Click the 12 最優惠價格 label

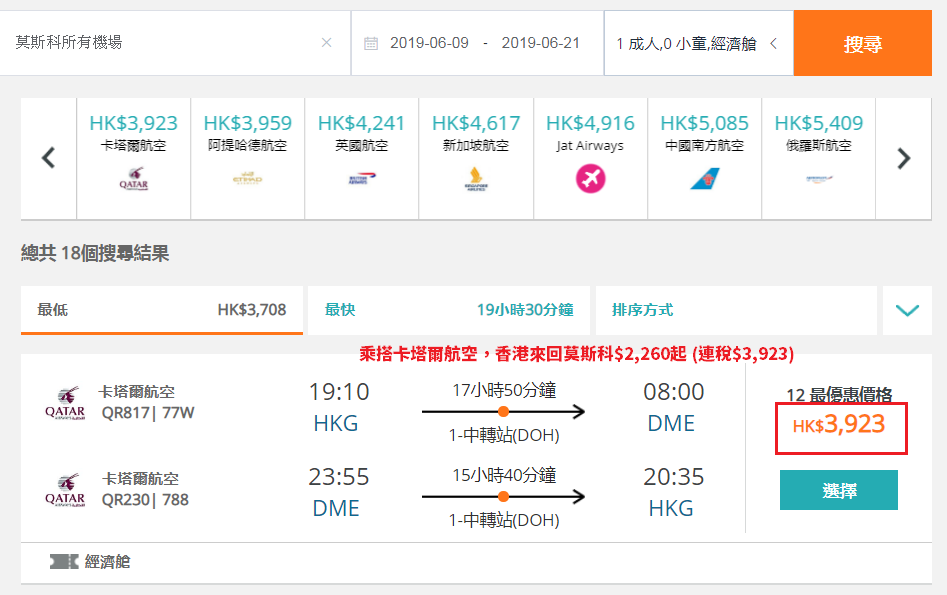click(839, 395)
